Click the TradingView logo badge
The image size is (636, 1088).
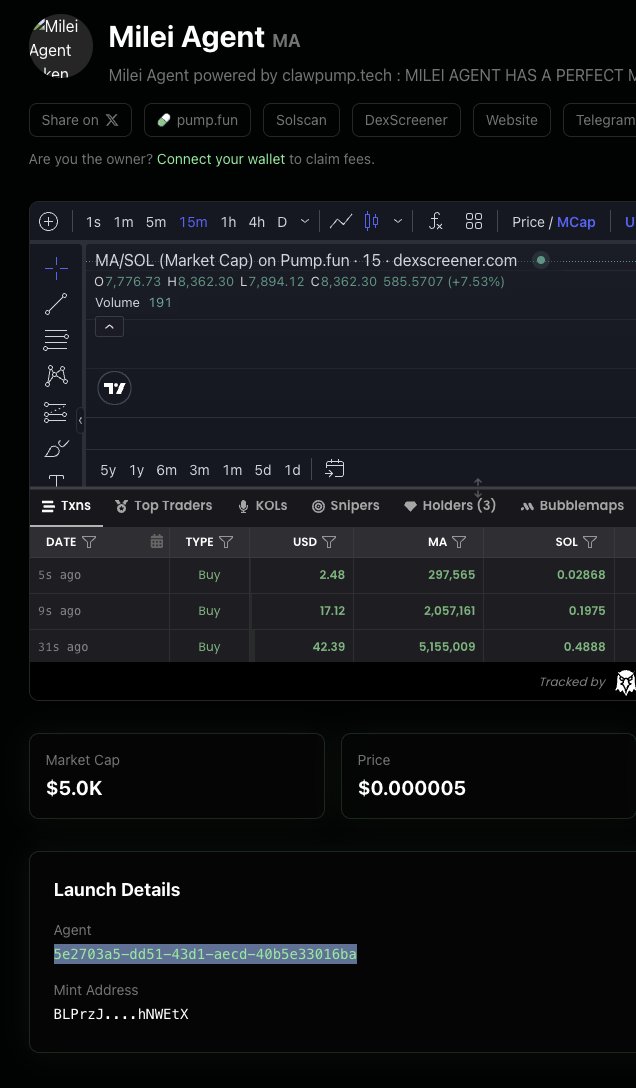(114, 389)
